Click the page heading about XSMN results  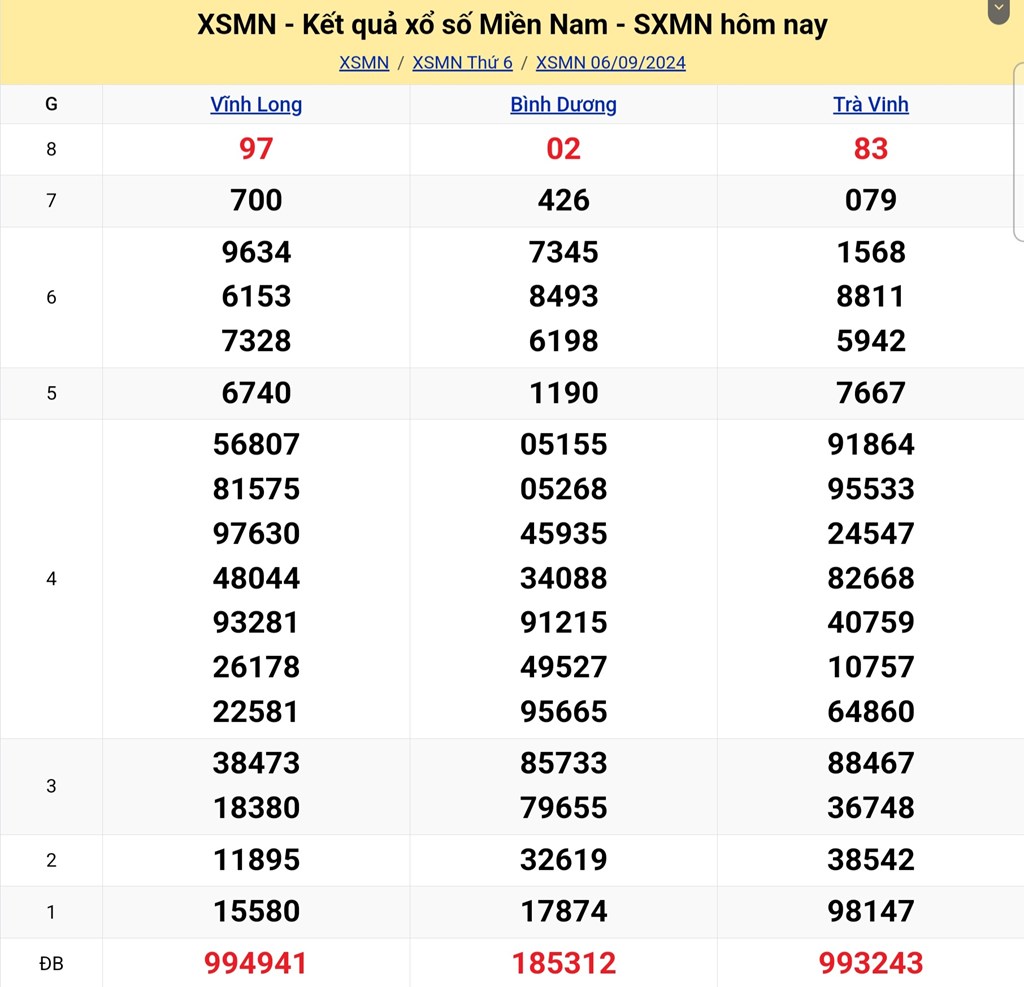[x=512, y=24]
